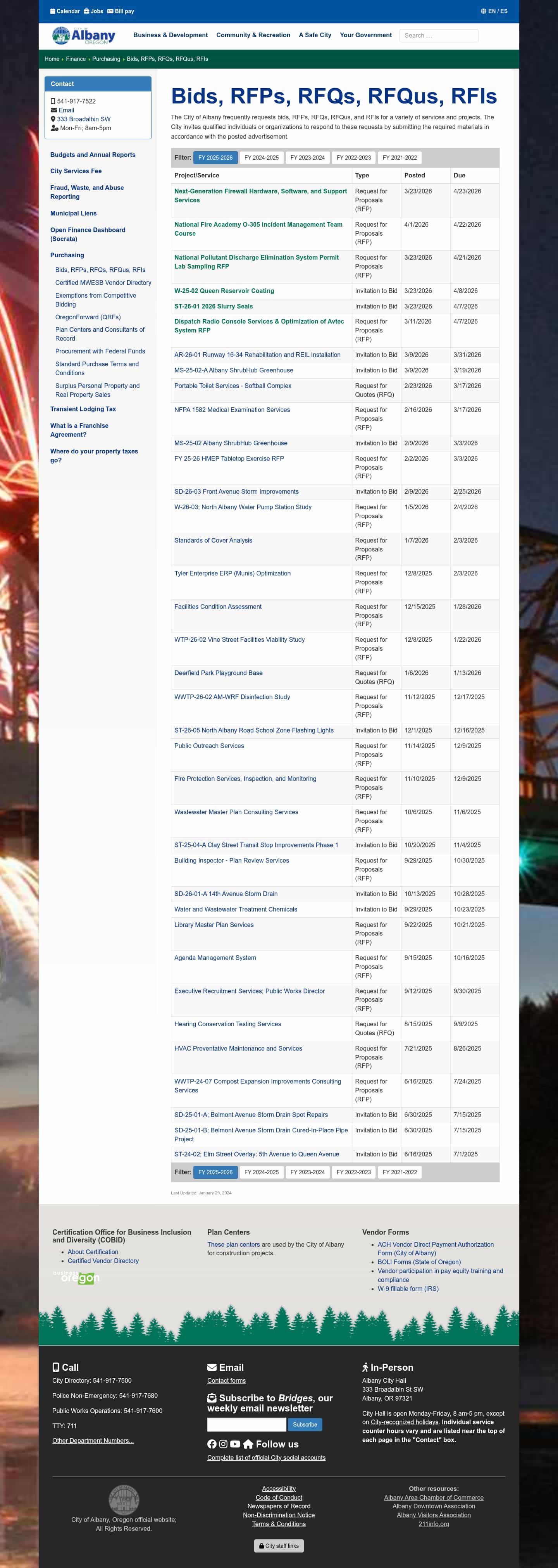Open Deerfield Park Playground Base listing
The height and width of the screenshot is (1568, 558).
219,673
